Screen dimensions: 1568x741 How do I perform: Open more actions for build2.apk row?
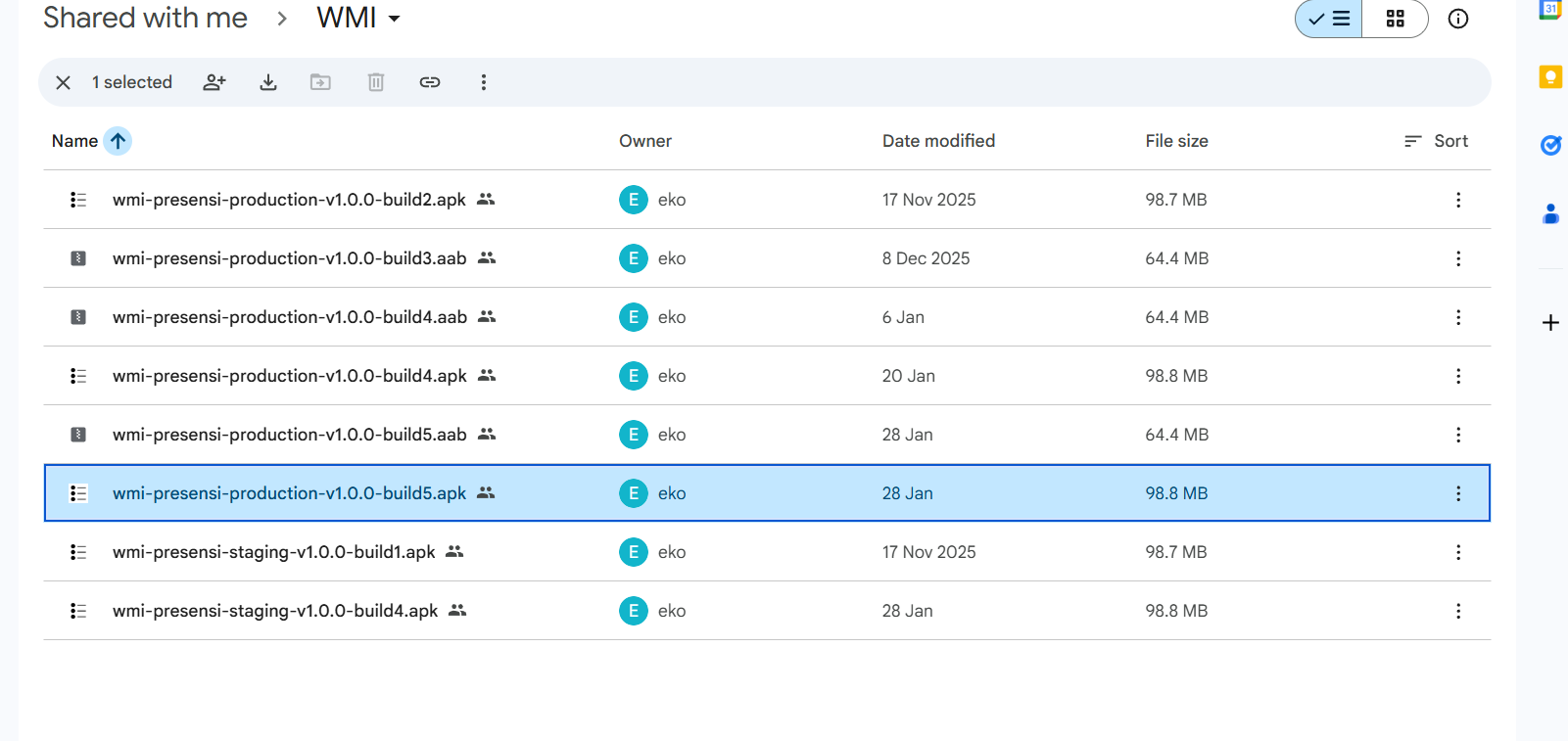(1458, 200)
